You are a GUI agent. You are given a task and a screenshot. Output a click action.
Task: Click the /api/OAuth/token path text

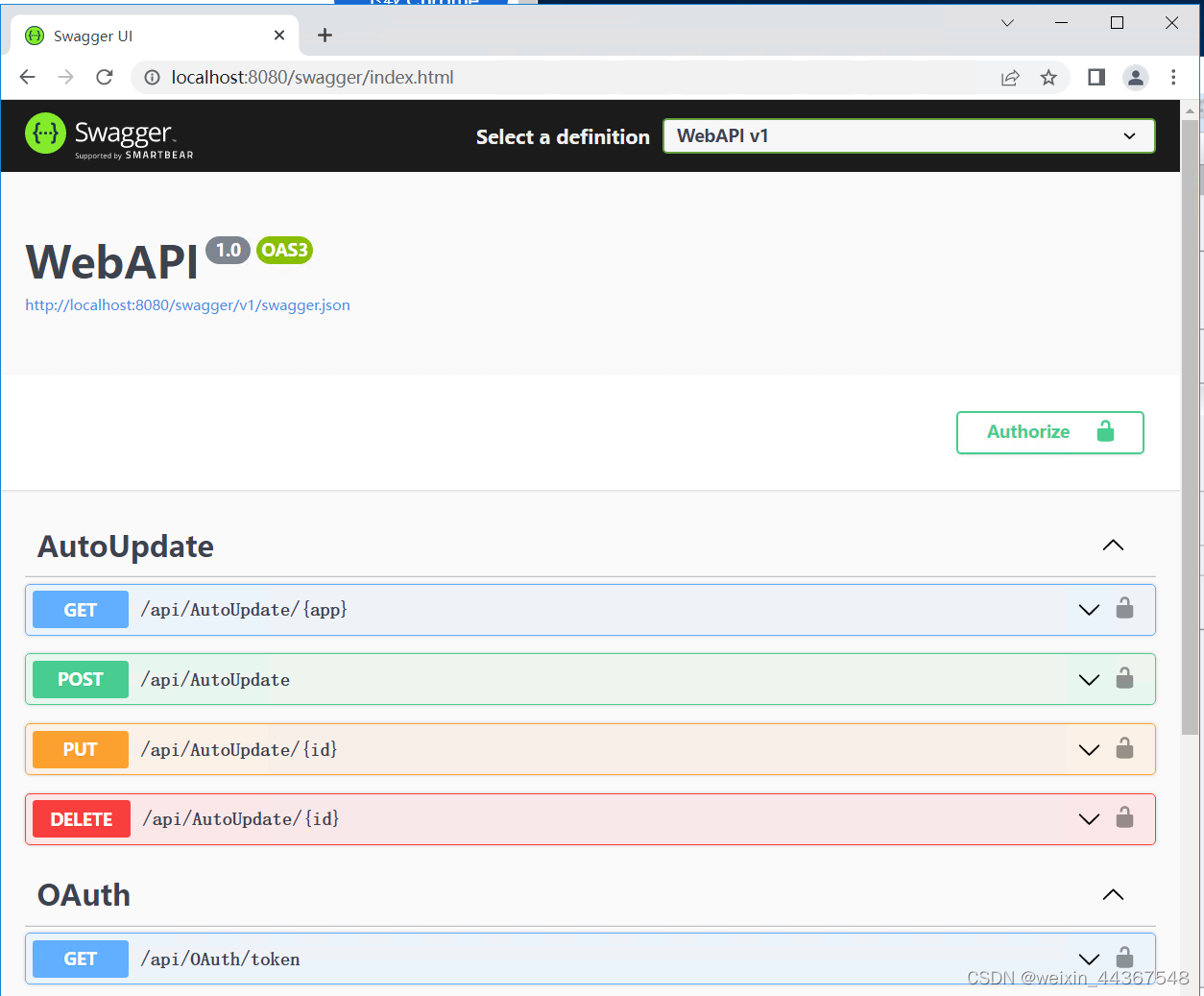tap(220, 959)
